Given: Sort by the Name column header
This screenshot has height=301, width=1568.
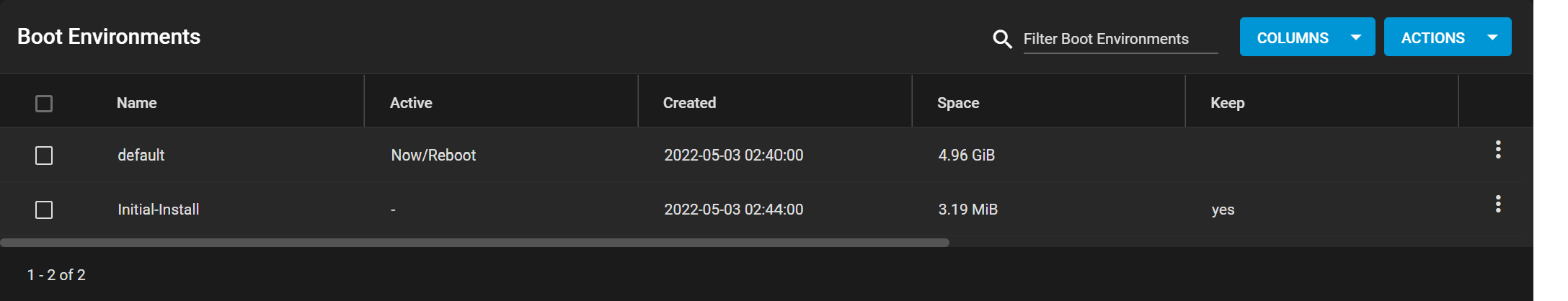Looking at the screenshot, I should pyautogui.click(x=136, y=103).
